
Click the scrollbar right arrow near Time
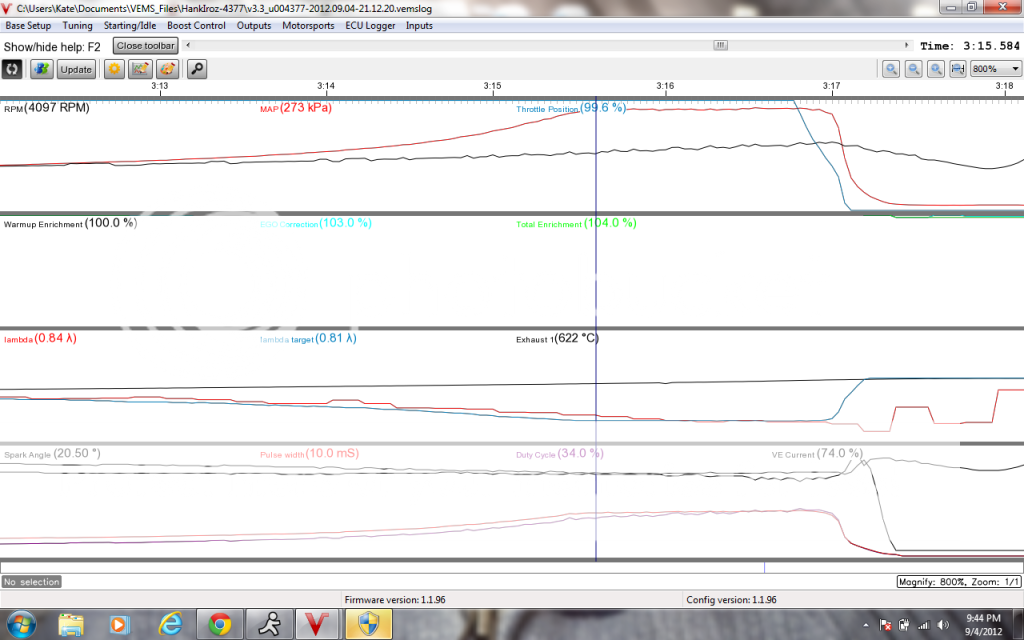[907, 45]
